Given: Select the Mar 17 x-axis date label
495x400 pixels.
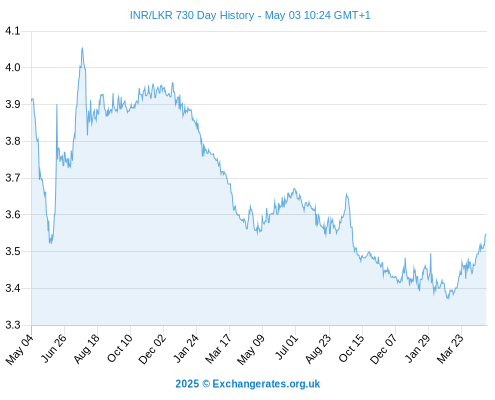Looking at the screenshot, I should click(x=218, y=349).
